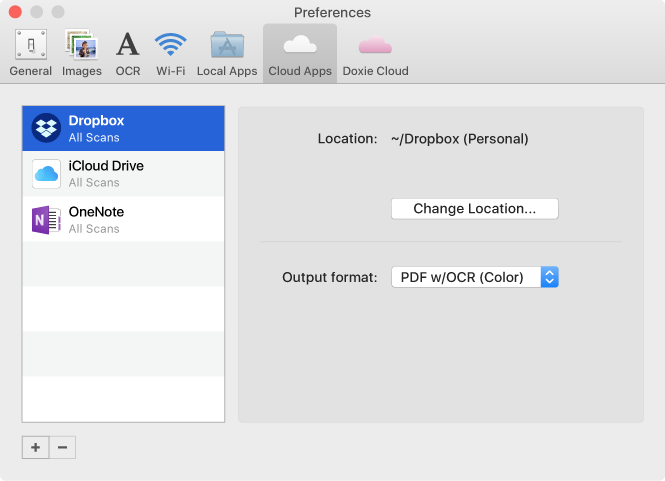Viewport: 665px width, 481px height.
Task: Select the Cloud Apps tab
Action: click(x=300, y=53)
